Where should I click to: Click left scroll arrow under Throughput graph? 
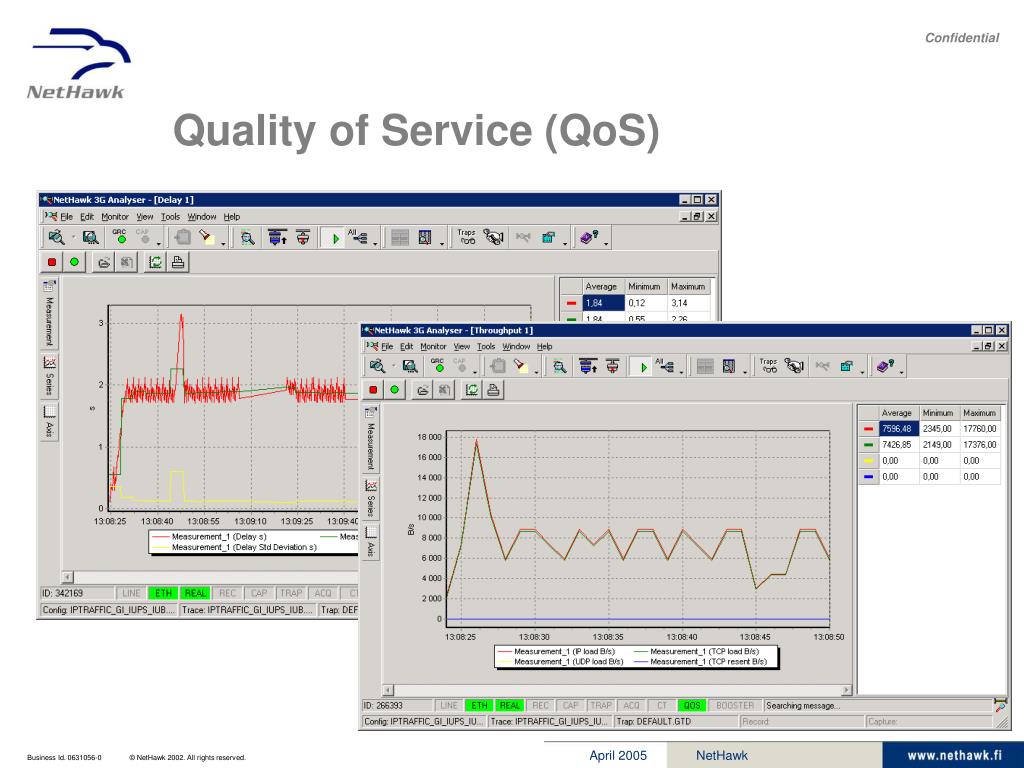(x=388, y=690)
